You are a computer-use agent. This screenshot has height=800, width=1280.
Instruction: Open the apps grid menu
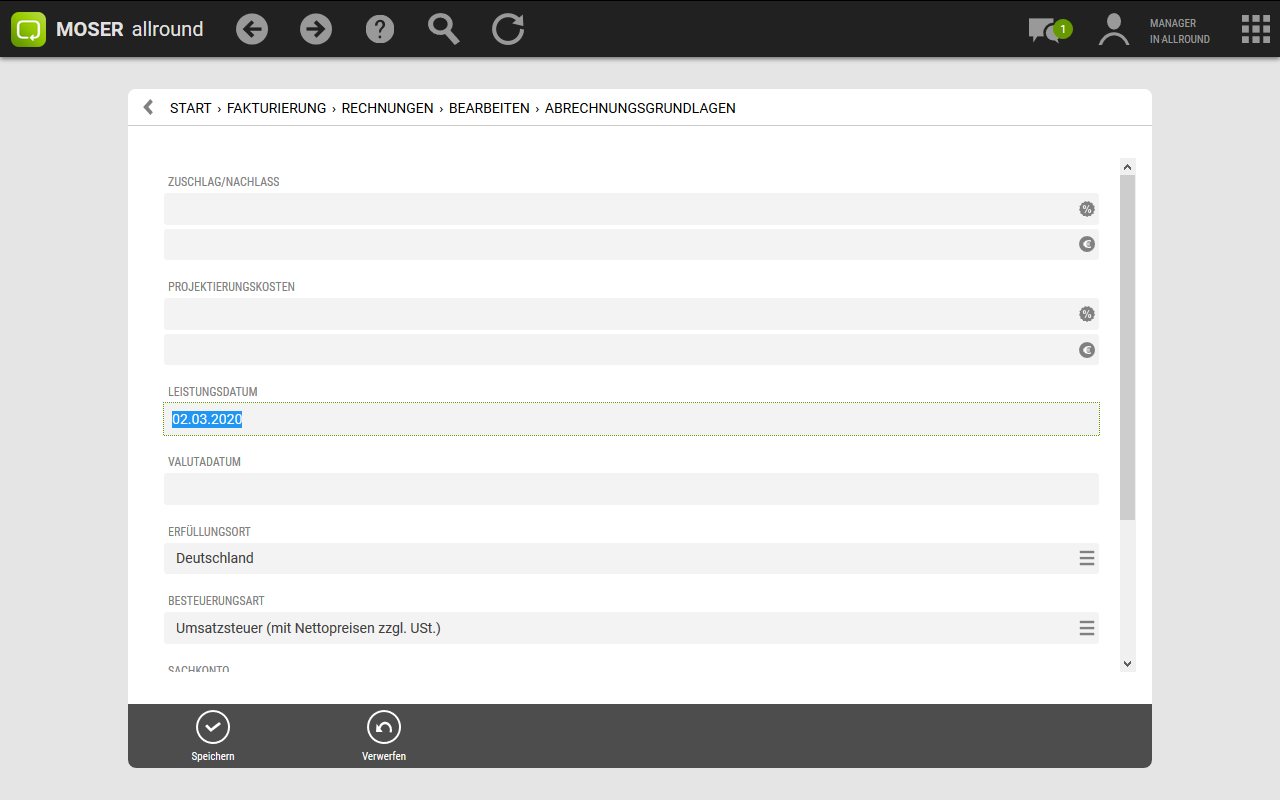tap(1255, 29)
